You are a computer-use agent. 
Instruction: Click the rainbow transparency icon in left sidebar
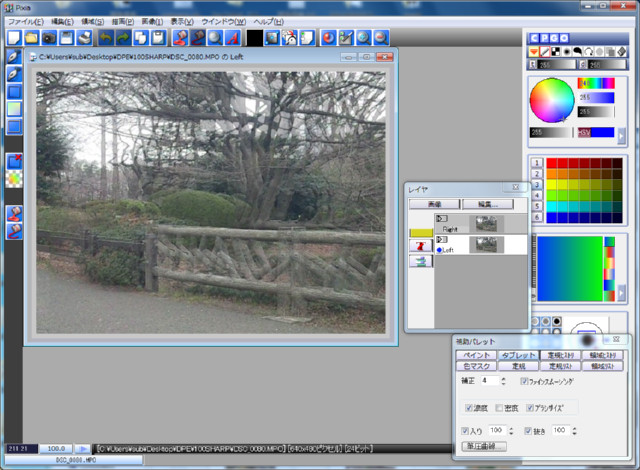(14, 179)
